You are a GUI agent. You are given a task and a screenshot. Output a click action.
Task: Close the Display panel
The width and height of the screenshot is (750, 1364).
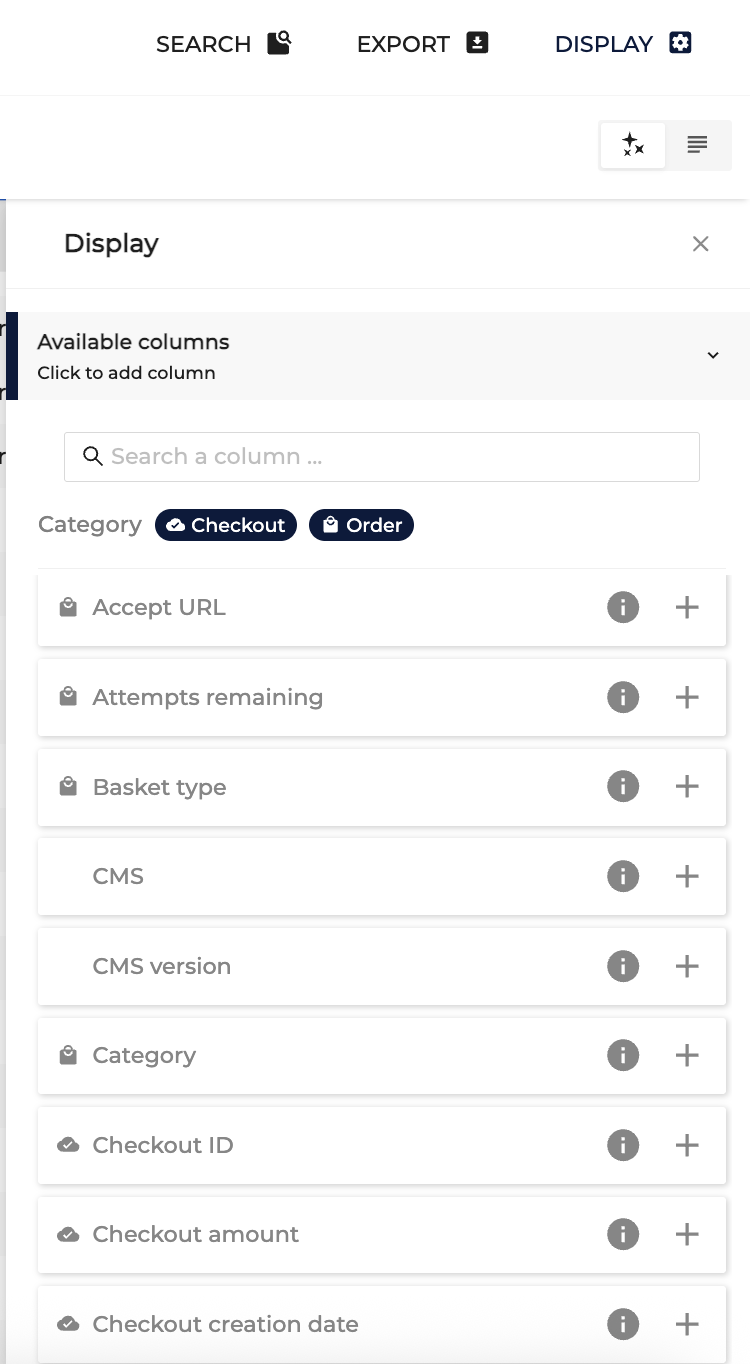tap(701, 244)
